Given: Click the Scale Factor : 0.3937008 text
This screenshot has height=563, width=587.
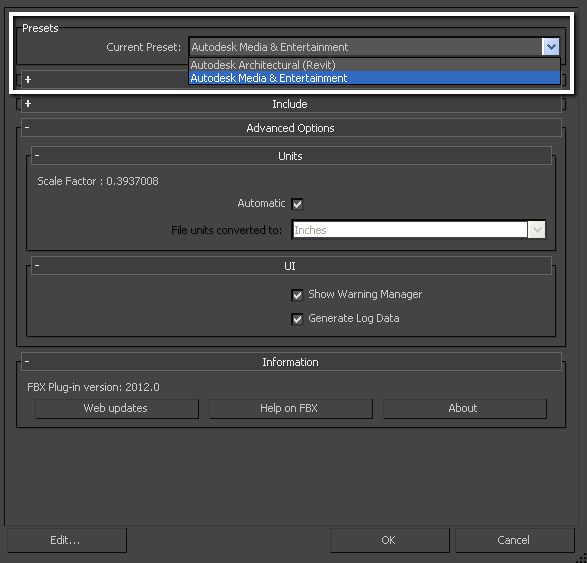Looking at the screenshot, I should [x=98, y=181].
